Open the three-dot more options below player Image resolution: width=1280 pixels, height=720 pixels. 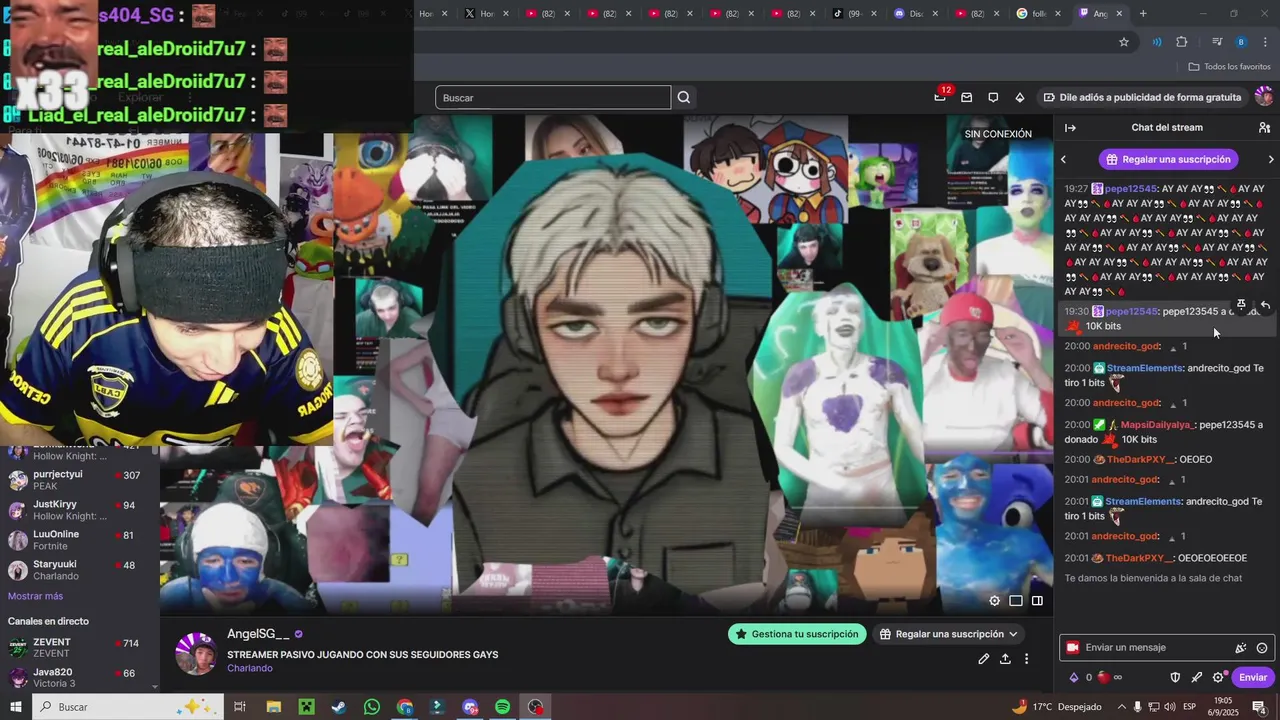[1026, 659]
